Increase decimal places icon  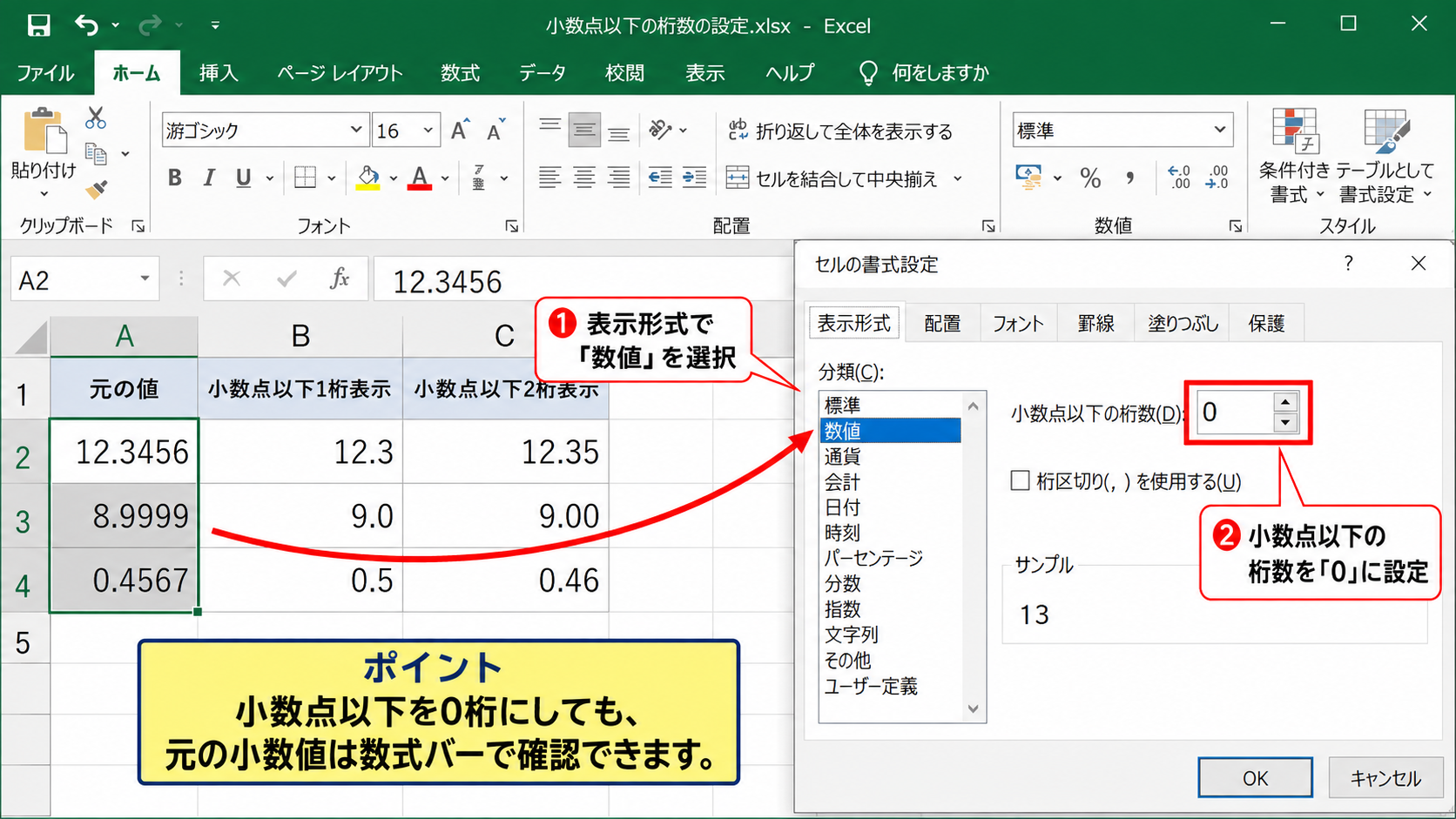[x=1179, y=178]
